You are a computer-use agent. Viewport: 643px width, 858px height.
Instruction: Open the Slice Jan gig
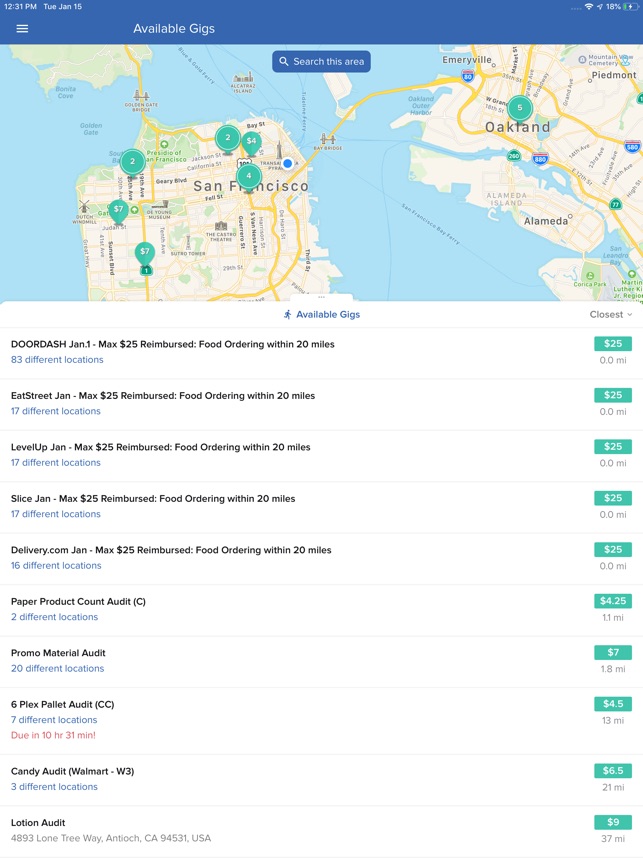(321, 507)
